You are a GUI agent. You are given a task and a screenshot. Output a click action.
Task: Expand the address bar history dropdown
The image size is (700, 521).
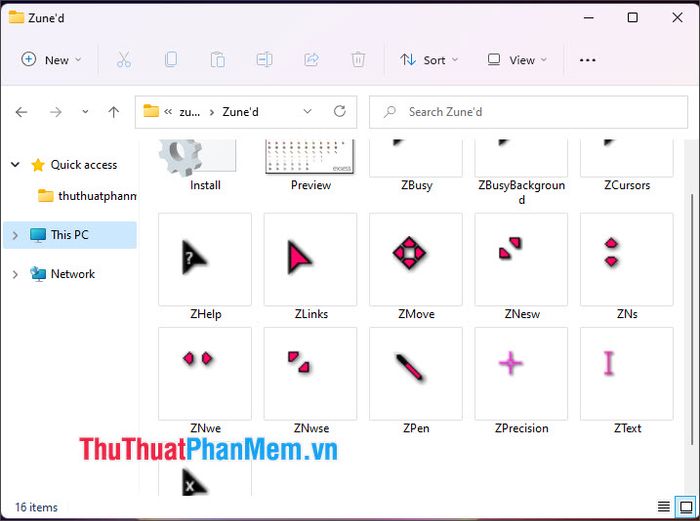307,111
